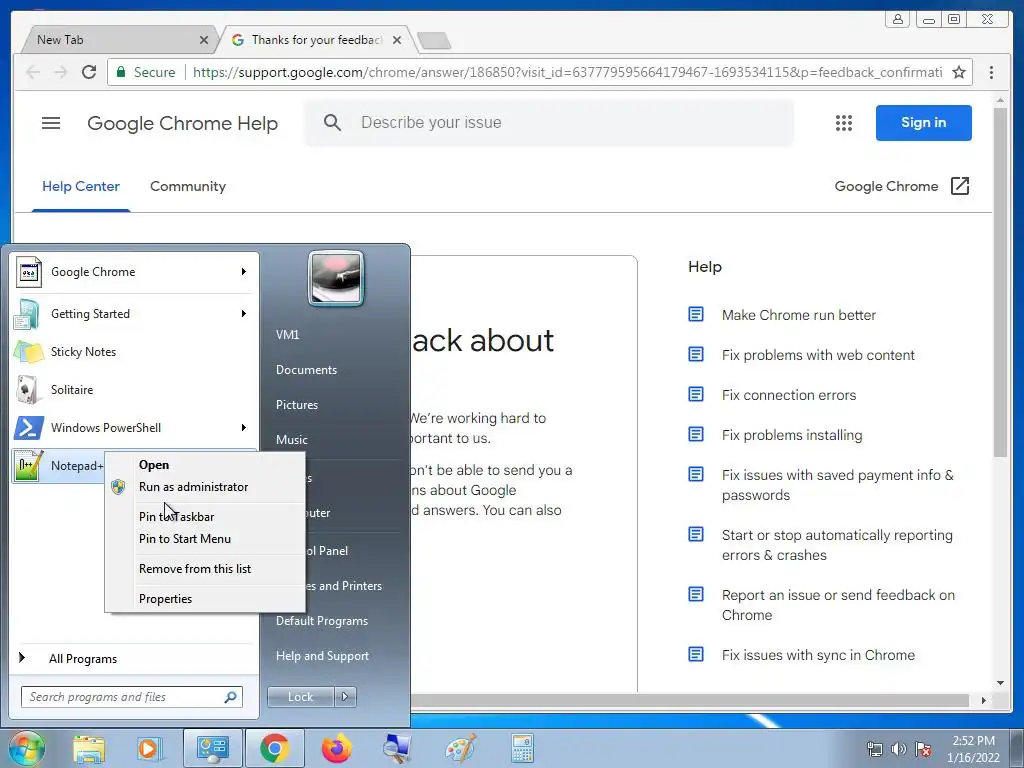This screenshot has height=768, width=1024.
Task: Open the Google Chrome external link
Action: tap(902, 186)
